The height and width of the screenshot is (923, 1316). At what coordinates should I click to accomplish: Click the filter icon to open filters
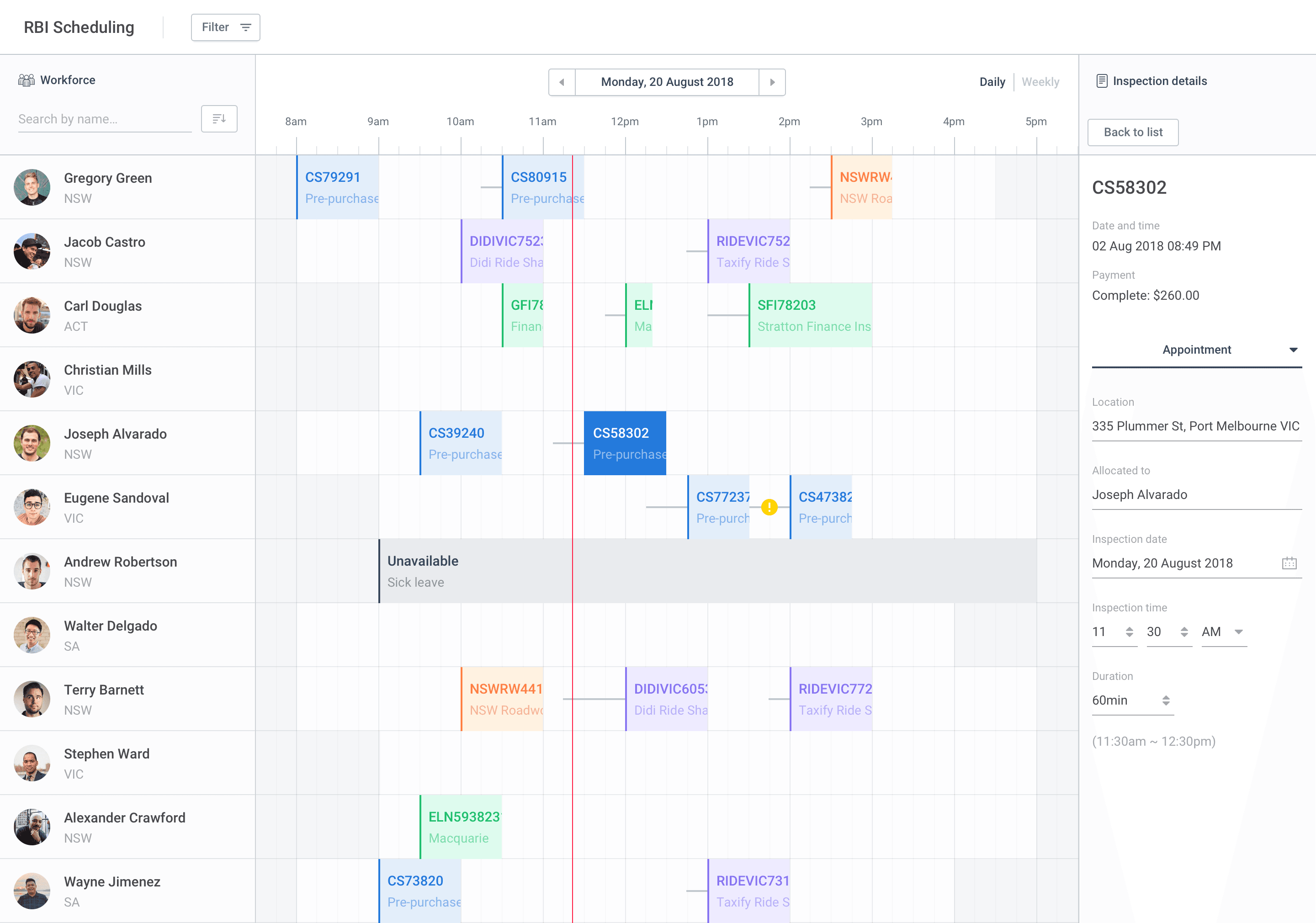click(x=243, y=27)
